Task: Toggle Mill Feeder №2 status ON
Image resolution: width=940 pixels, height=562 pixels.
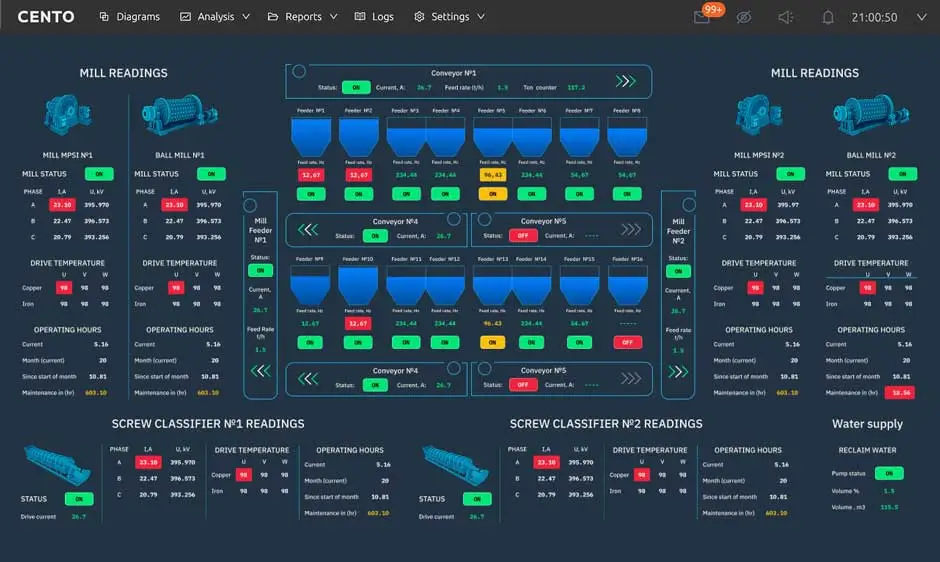Action: tap(678, 271)
